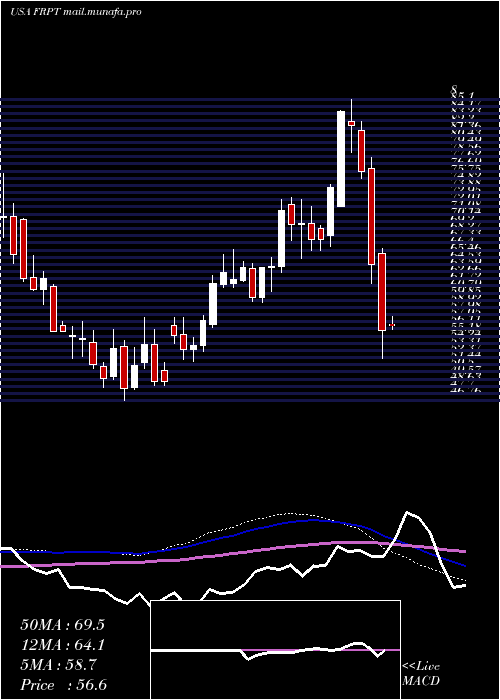Click the 50MA : 69.5 value

62,625
